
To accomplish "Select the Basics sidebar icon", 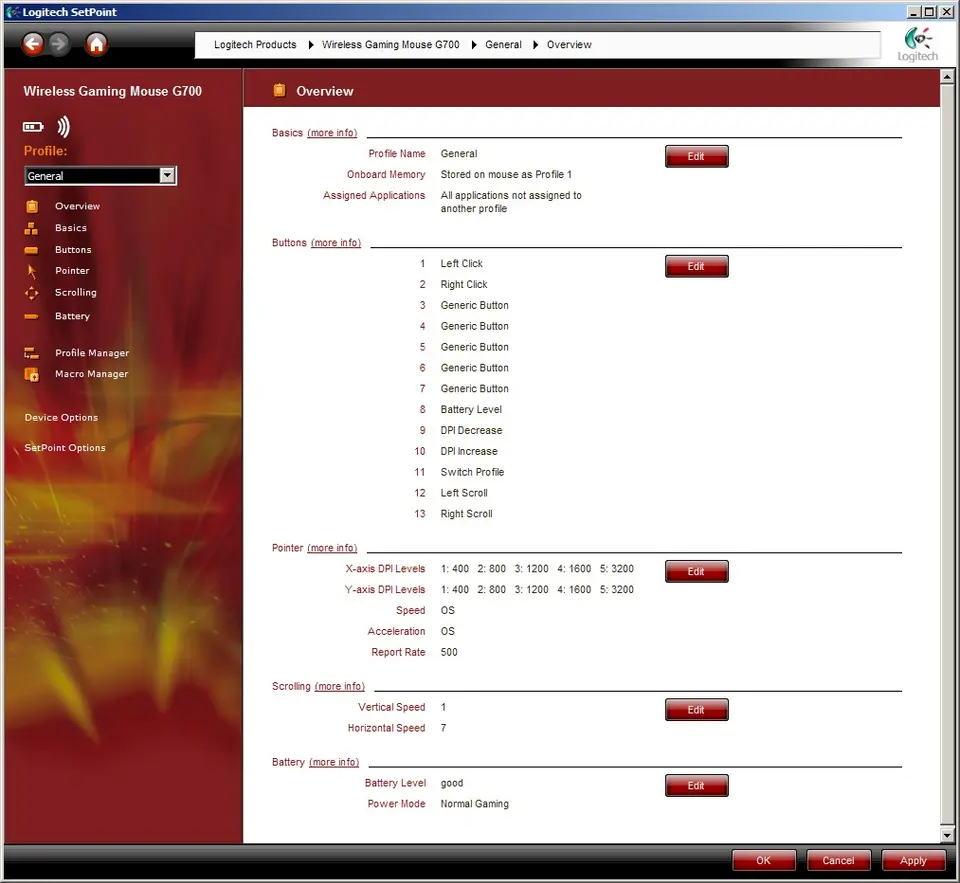I will click(x=32, y=228).
